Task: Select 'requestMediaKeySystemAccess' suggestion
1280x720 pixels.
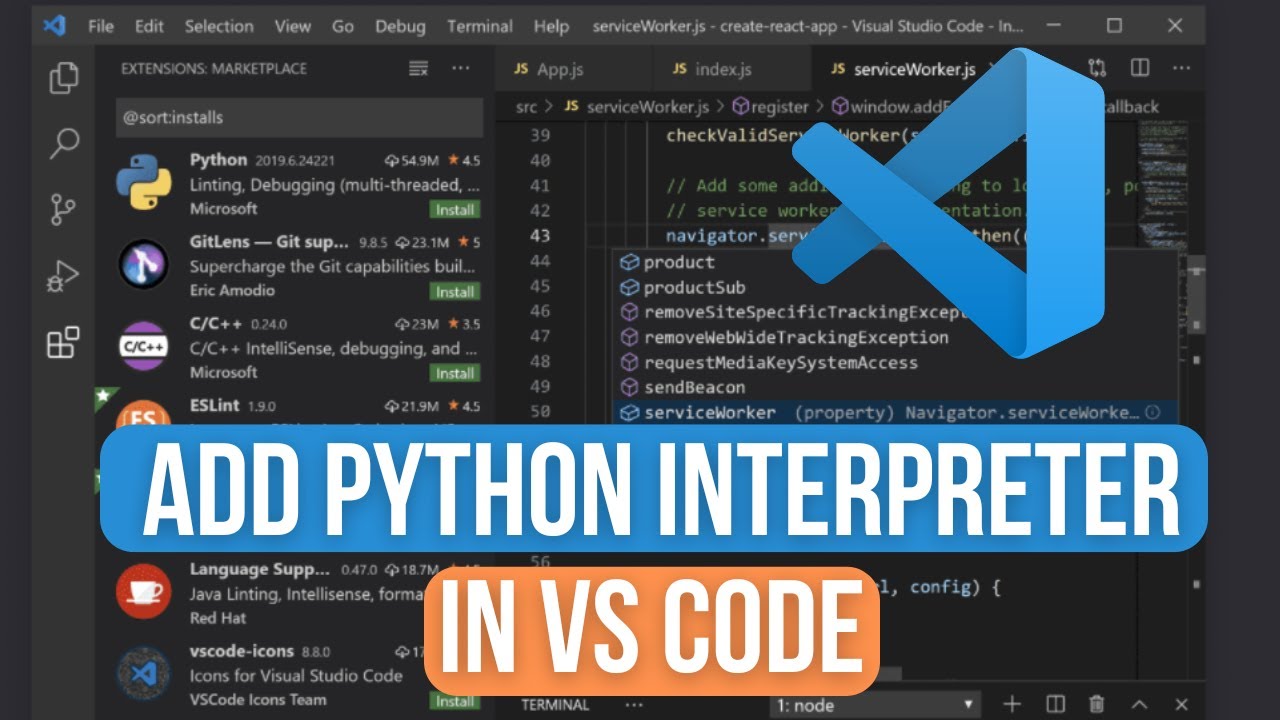Action: point(895,362)
